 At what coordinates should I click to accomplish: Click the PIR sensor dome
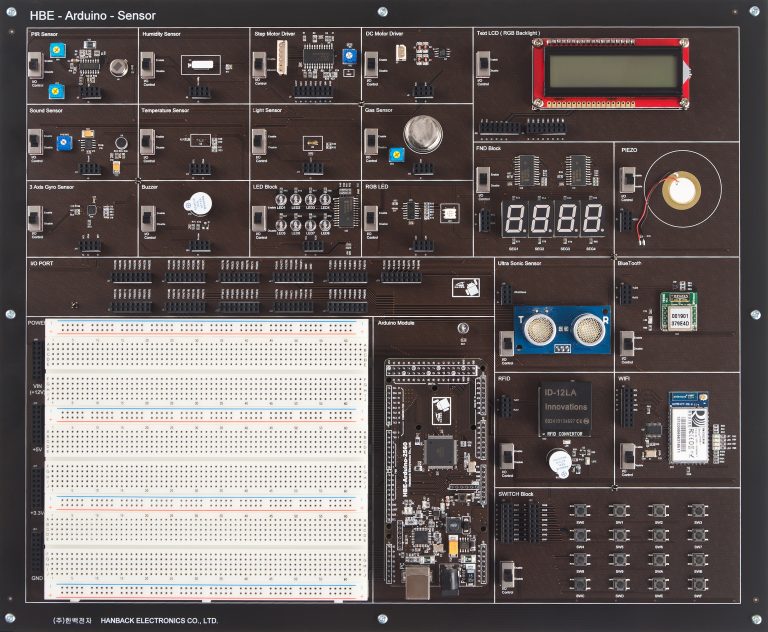pyautogui.click(x=120, y=68)
